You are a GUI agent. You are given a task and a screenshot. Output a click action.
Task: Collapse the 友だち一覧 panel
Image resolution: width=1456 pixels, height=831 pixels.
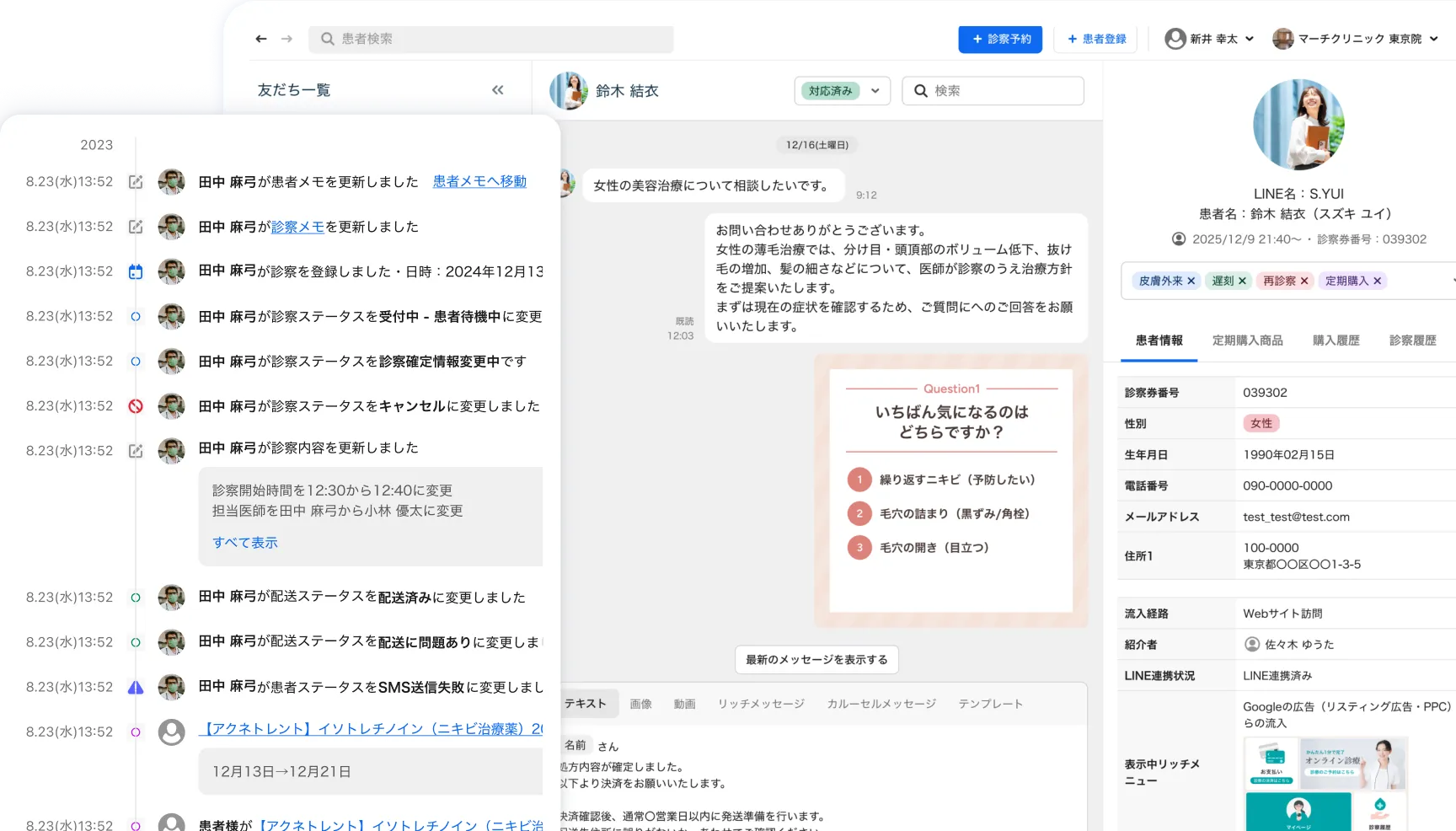point(498,90)
